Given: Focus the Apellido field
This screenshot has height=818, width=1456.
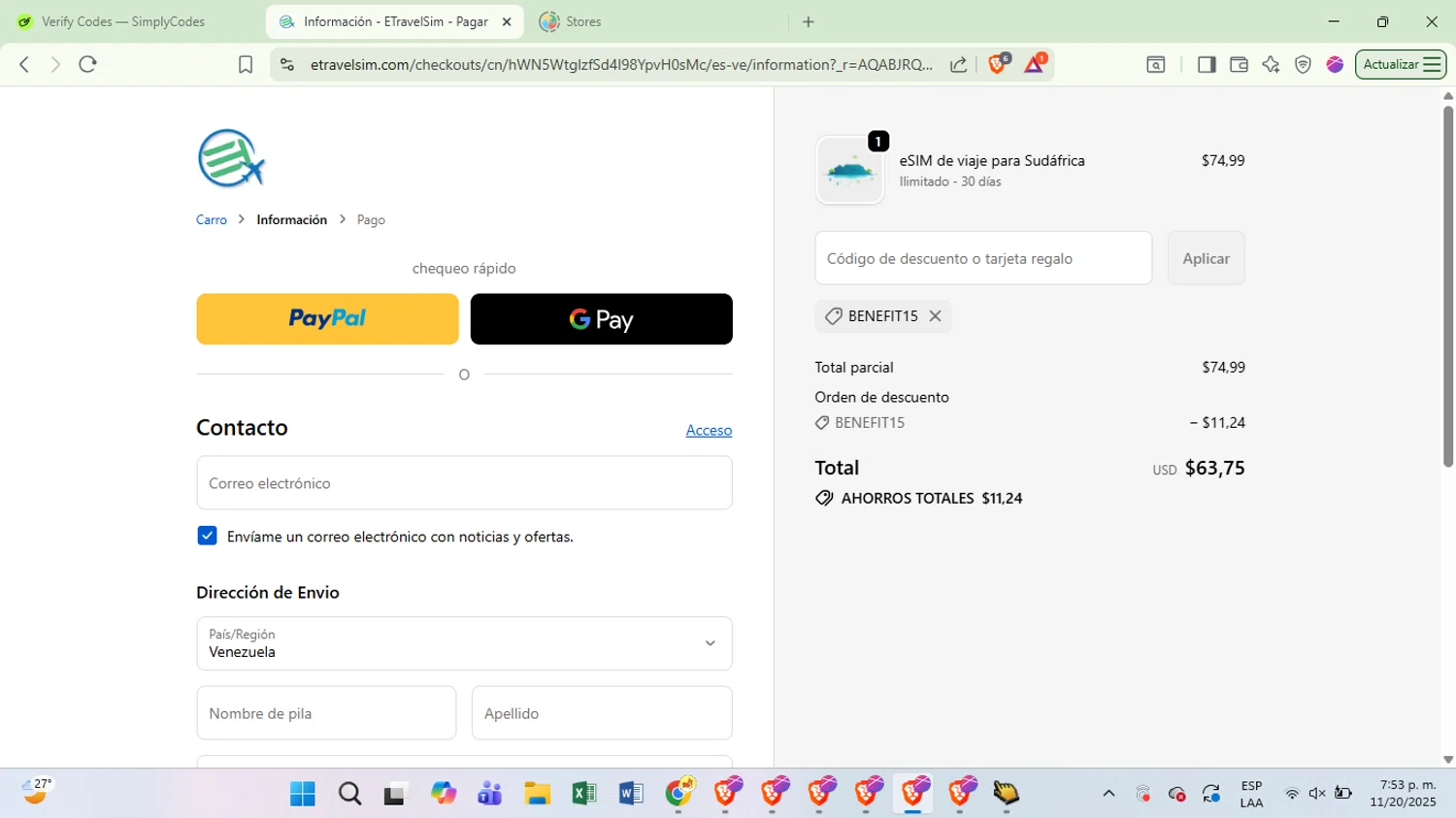Looking at the screenshot, I should pyautogui.click(x=602, y=713).
